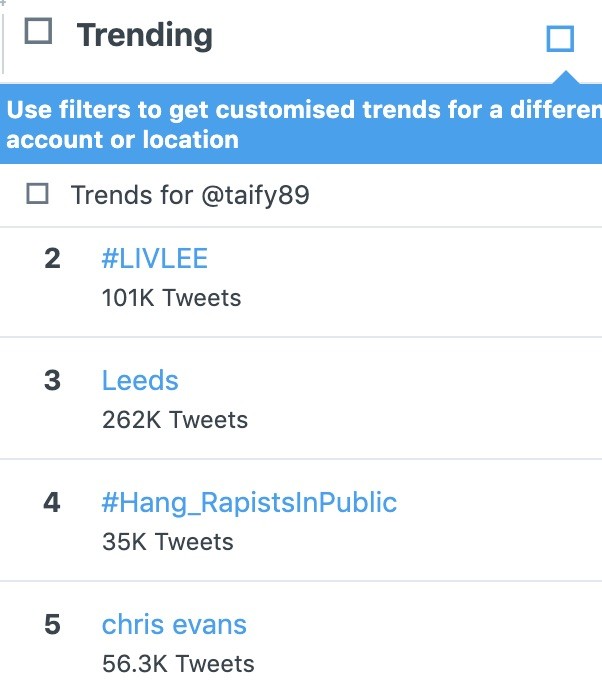Screen dimensions: 602x696
Task: Click the "262K Tweets" count
Action: pos(174,419)
